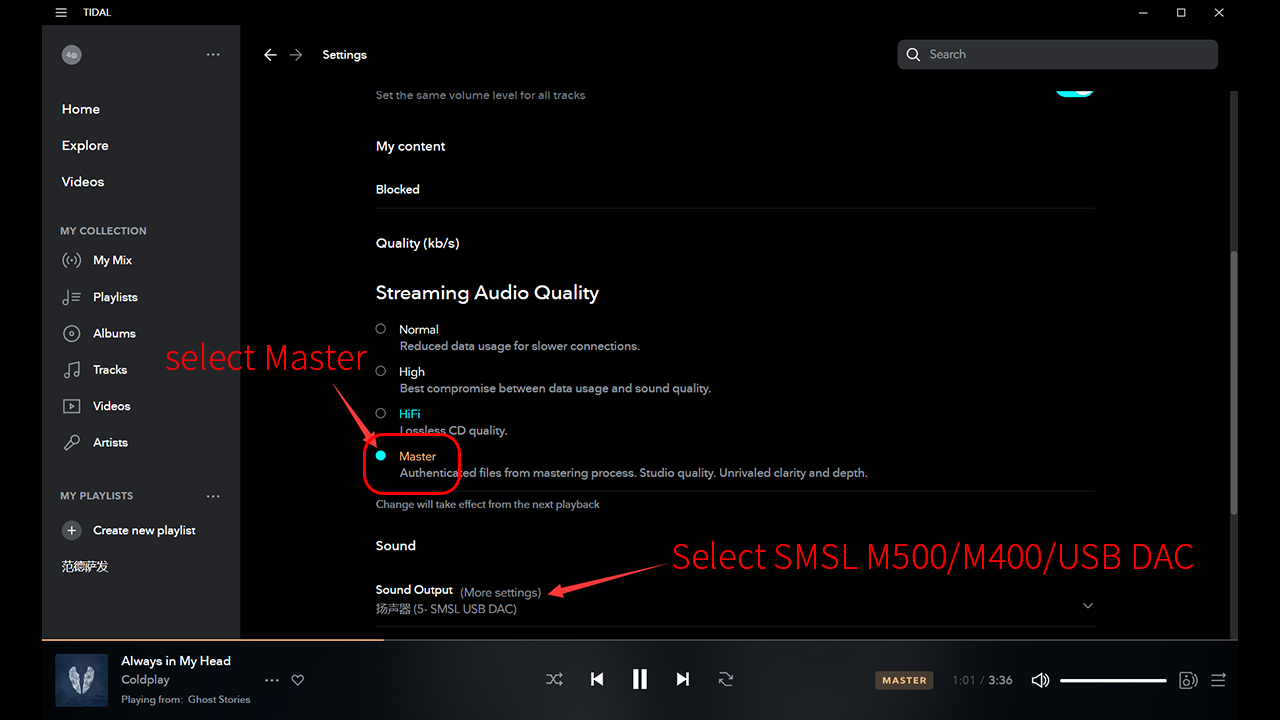The height and width of the screenshot is (720, 1280).
Task: Pause the current song
Action: 640,680
